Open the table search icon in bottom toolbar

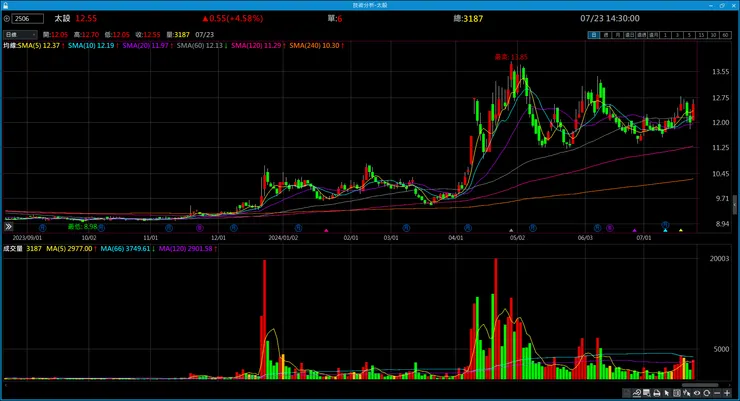point(647,393)
